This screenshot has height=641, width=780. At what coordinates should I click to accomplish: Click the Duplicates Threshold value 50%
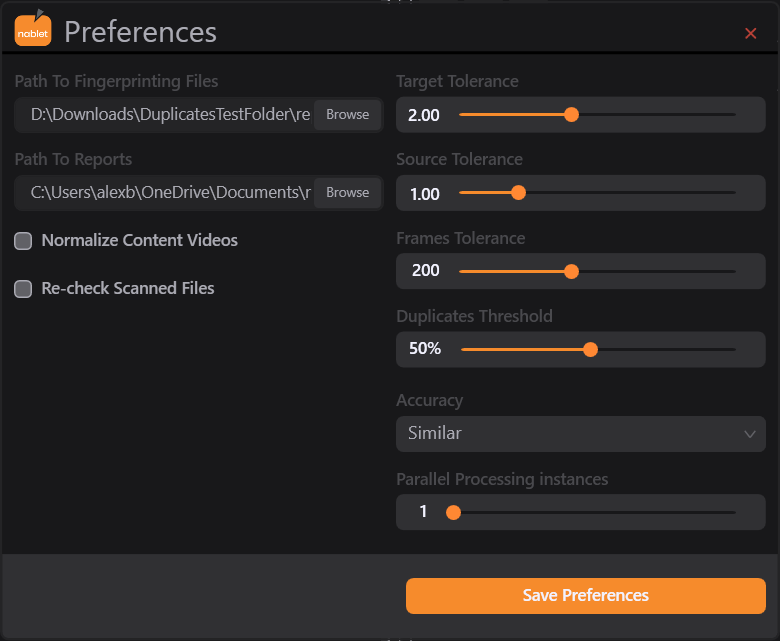(x=425, y=349)
